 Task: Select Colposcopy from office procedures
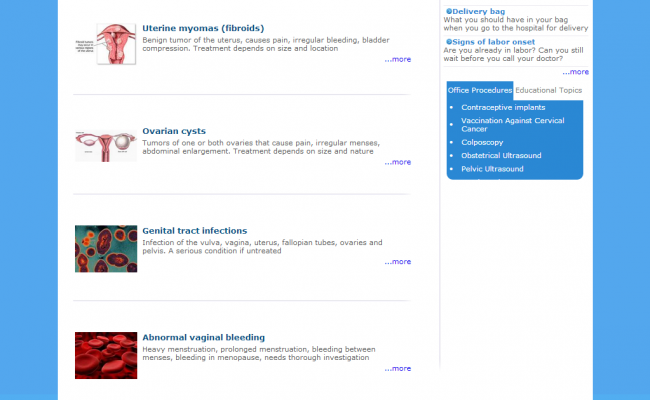pyautogui.click(x=483, y=142)
